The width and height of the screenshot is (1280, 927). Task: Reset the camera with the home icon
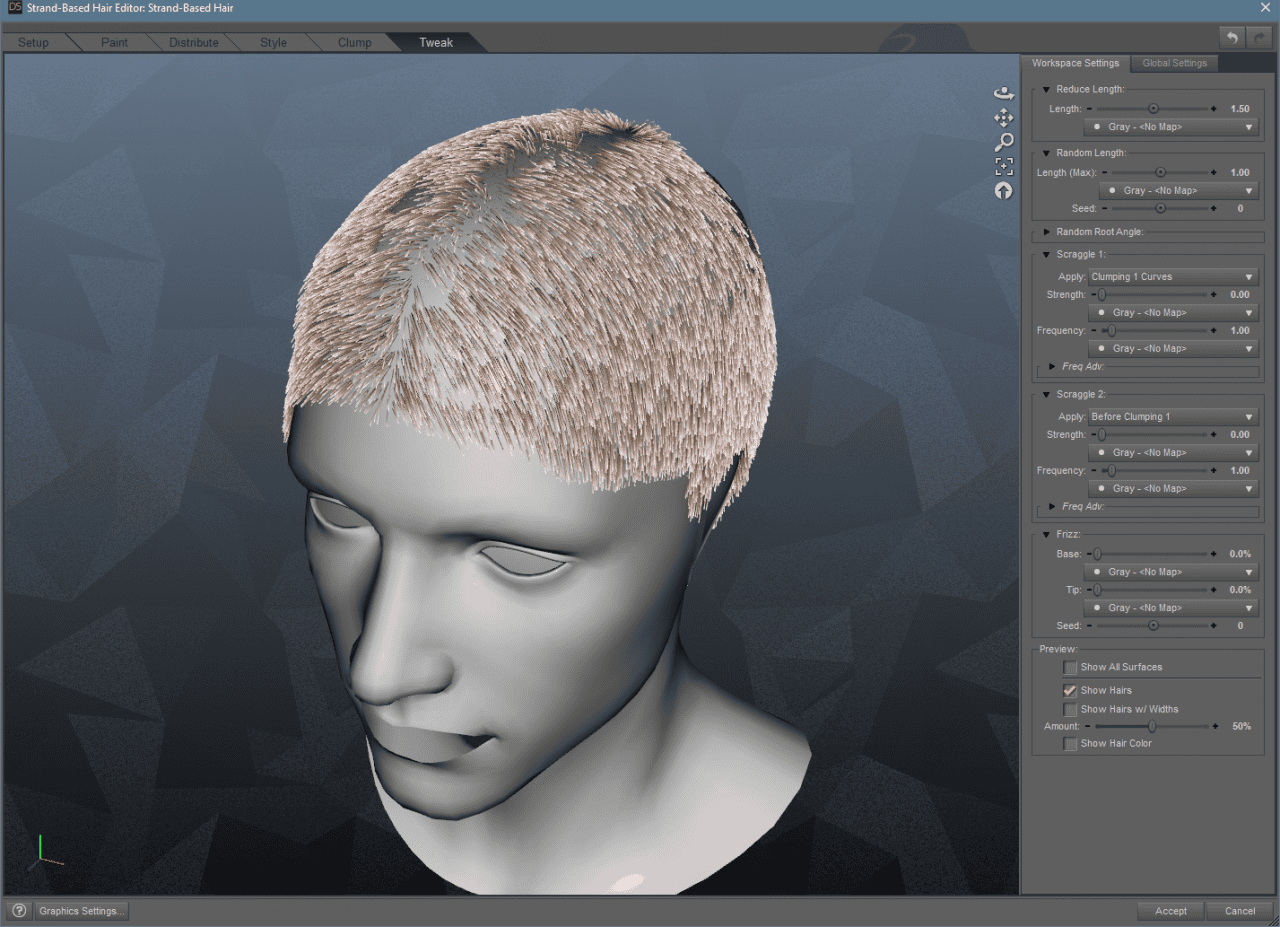coord(1003,190)
